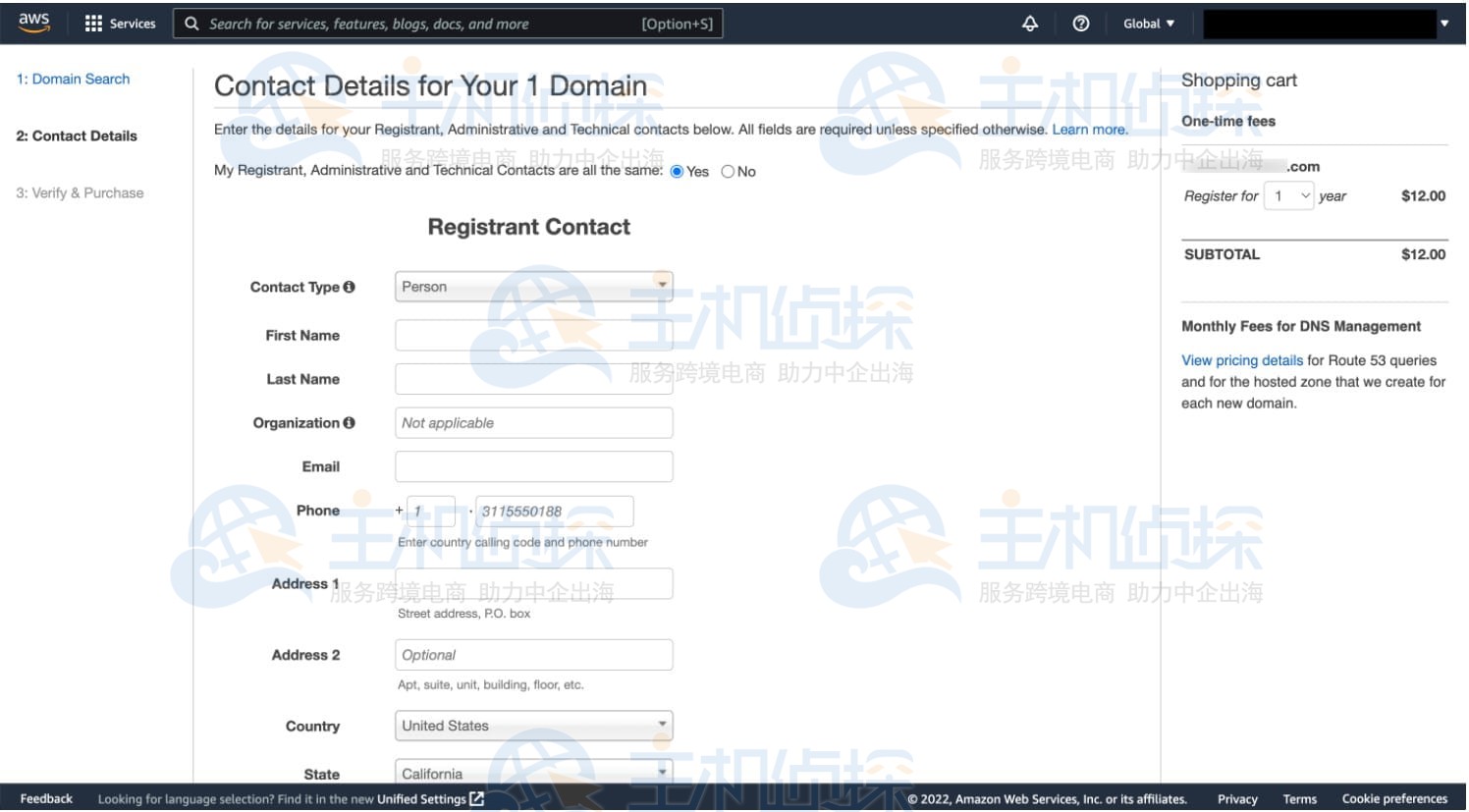Open the Country dropdown
The width and height of the screenshot is (1469, 812).
[533, 726]
